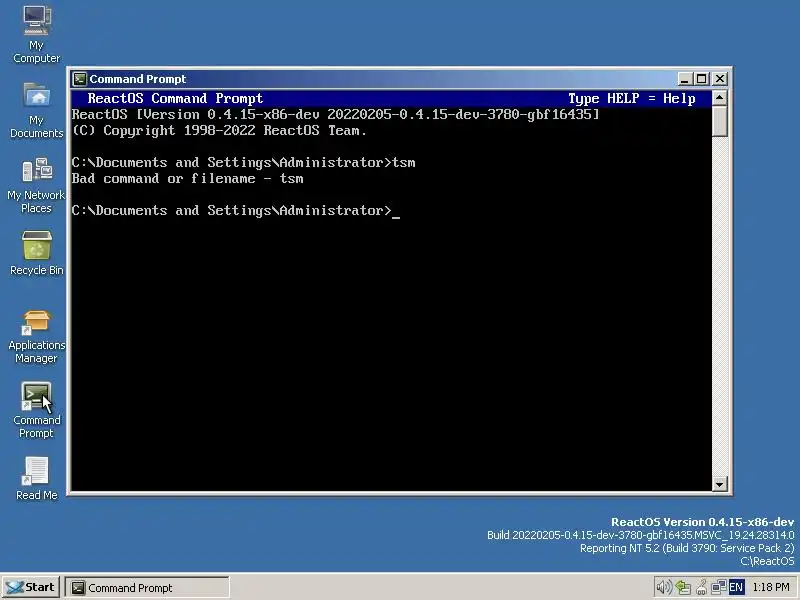Click the Command Prompt taskbar button

tap(147, 588)
